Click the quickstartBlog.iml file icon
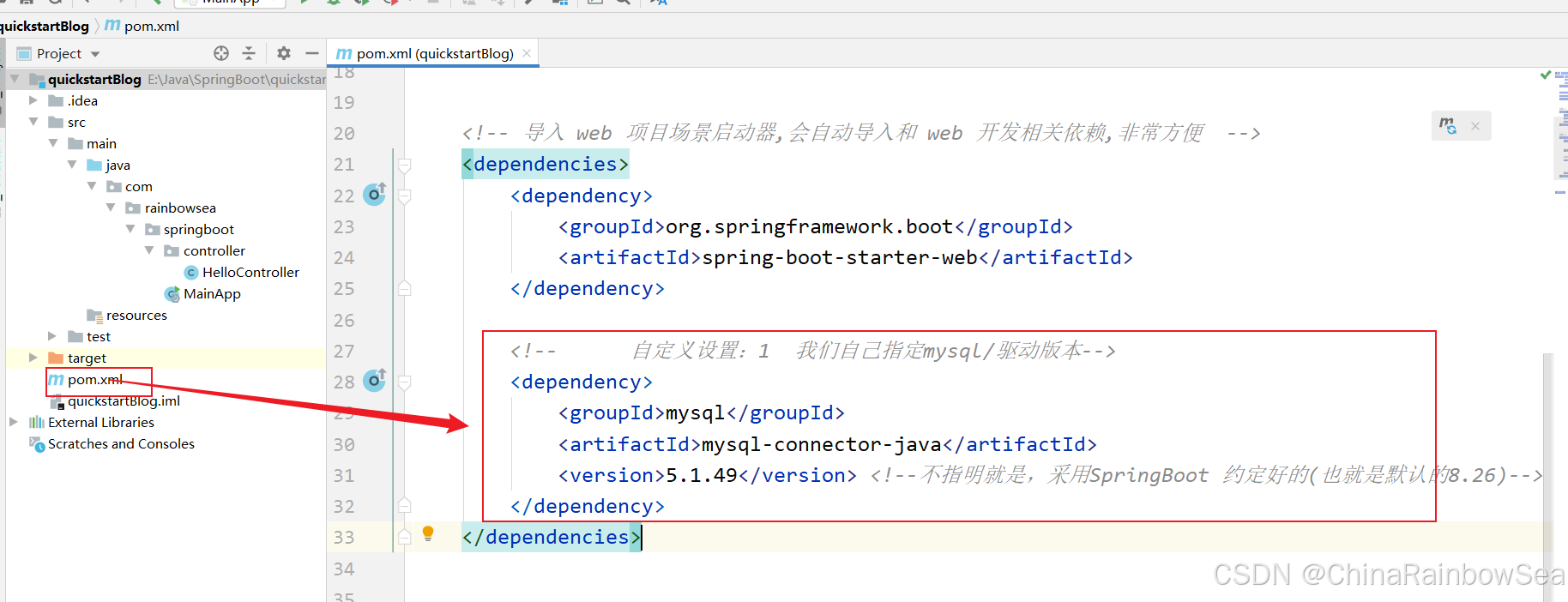 point(57,401)
